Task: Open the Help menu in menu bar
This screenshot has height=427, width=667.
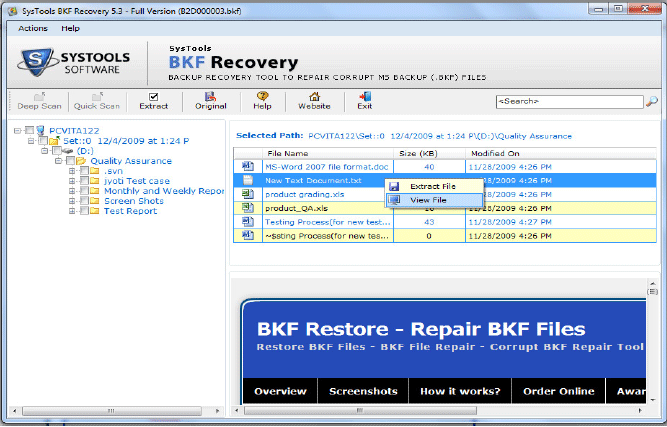Action: [70, 28]
